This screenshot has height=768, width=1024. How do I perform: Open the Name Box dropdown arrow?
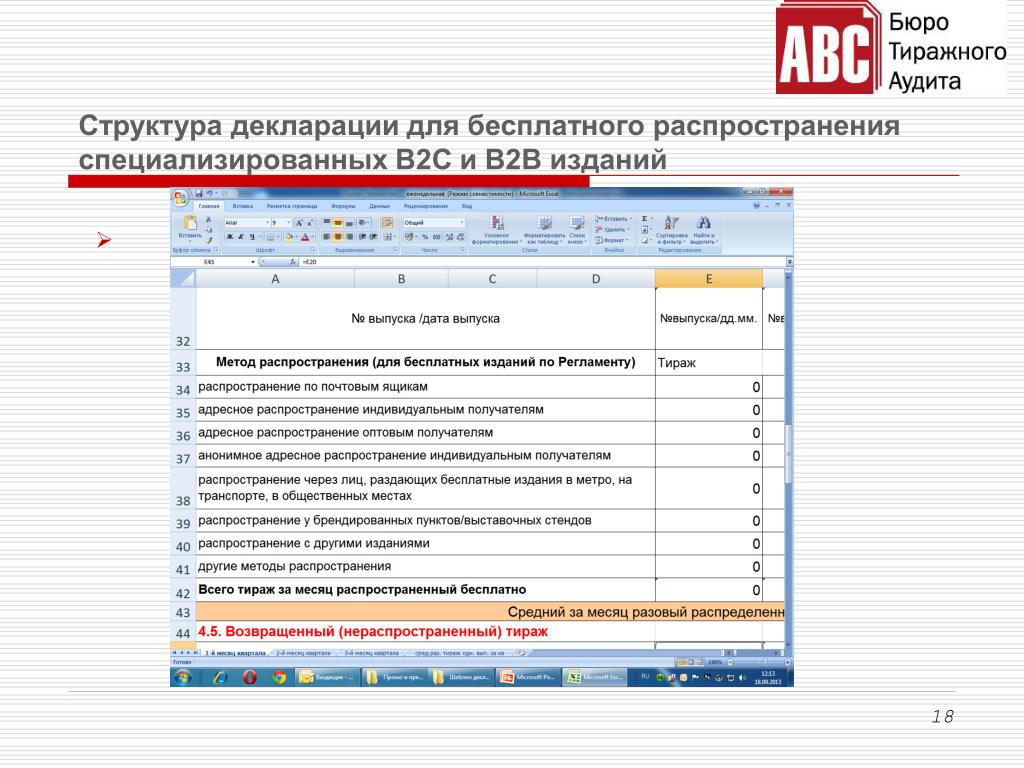tap(253, 262)
